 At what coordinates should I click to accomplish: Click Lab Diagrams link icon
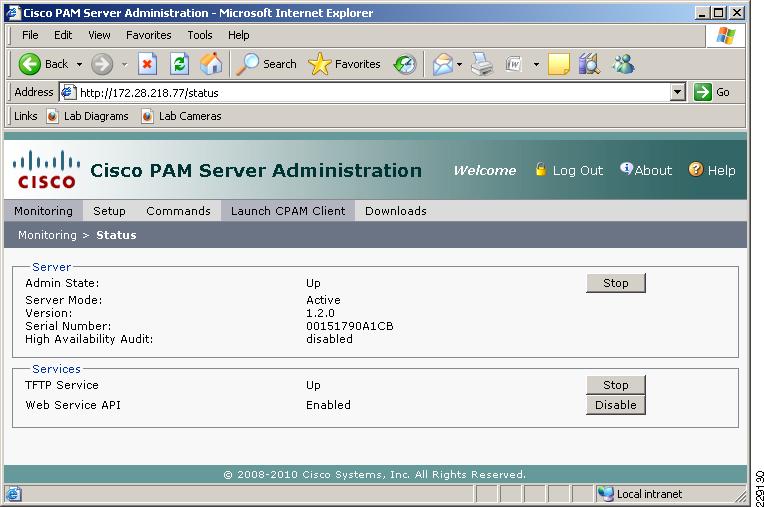tap(52, 116)
